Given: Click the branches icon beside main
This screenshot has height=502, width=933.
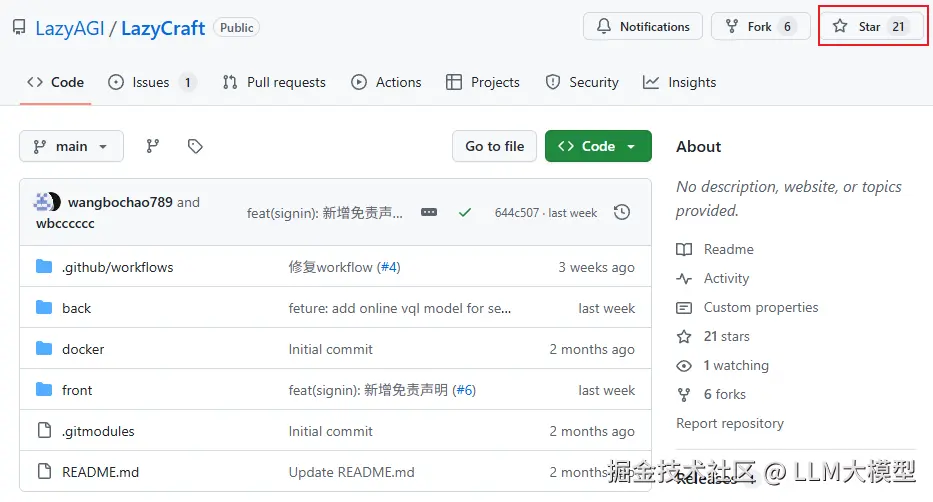Looking at the screenshot, I should (153, 146).
